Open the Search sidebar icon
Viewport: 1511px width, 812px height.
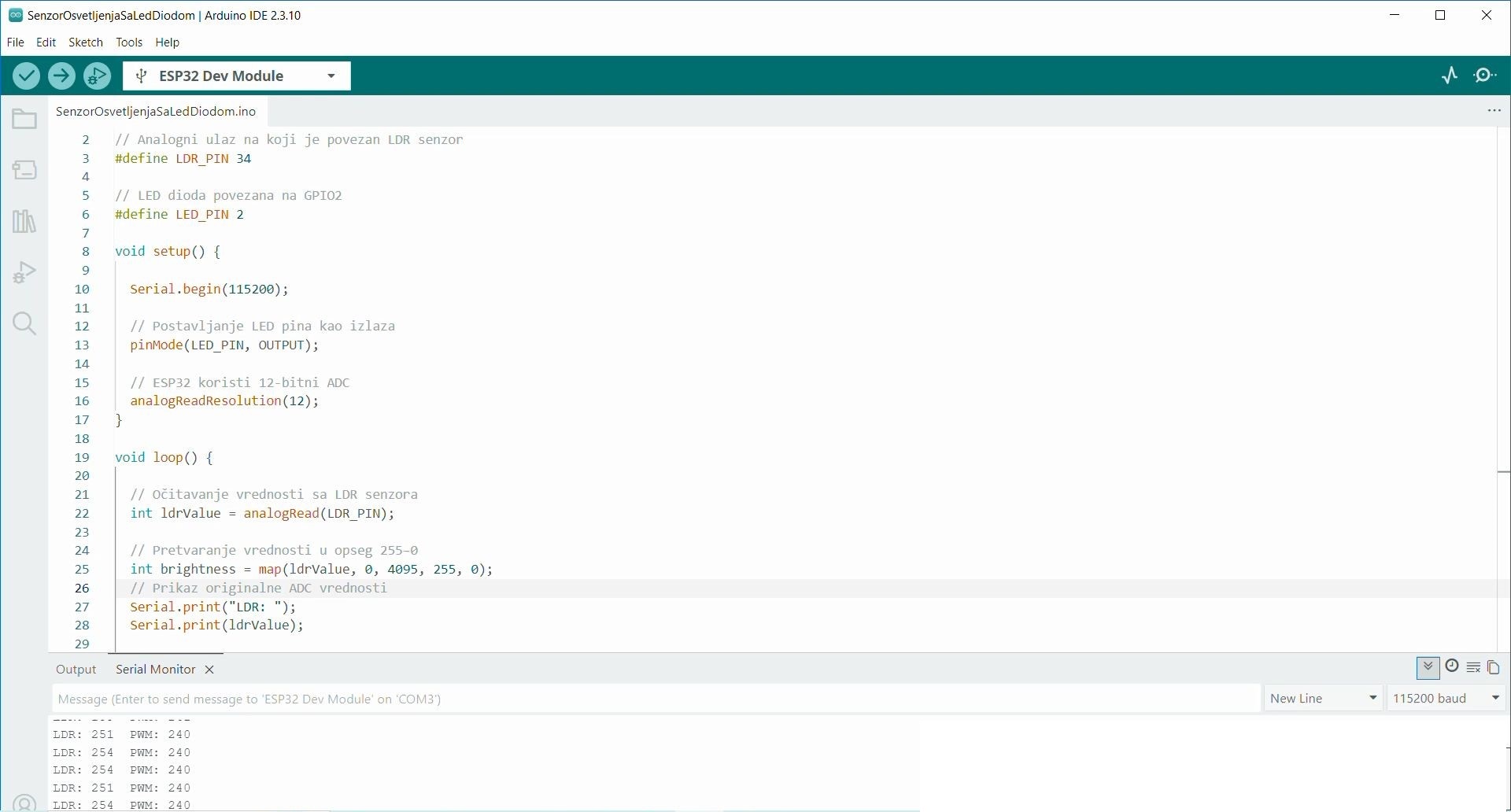24,323
